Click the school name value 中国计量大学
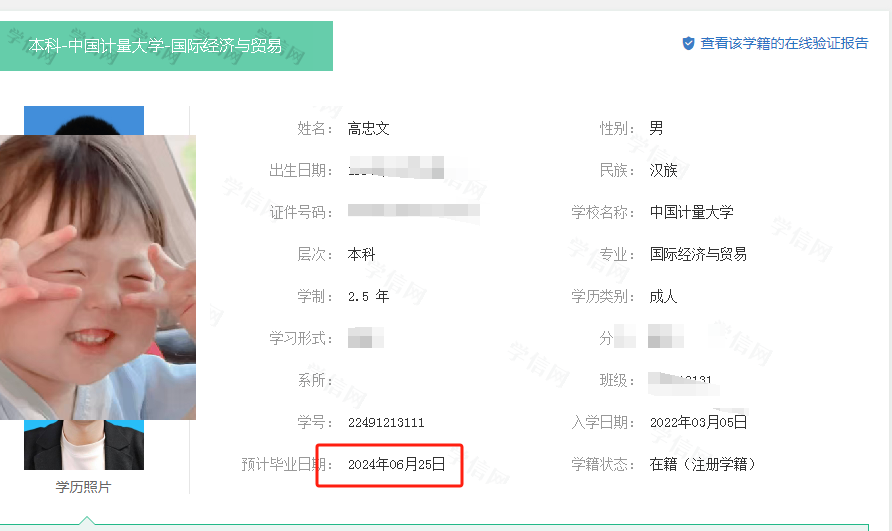892x531 pixels. (692, 212)
